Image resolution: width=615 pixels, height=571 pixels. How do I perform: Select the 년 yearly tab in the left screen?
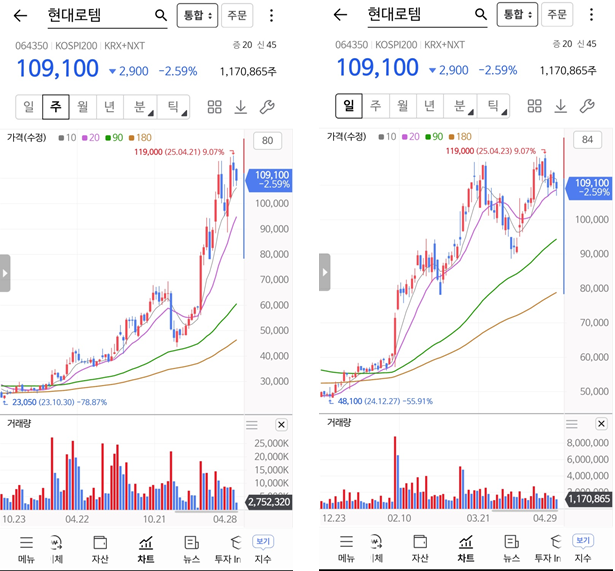coord(109,107)
